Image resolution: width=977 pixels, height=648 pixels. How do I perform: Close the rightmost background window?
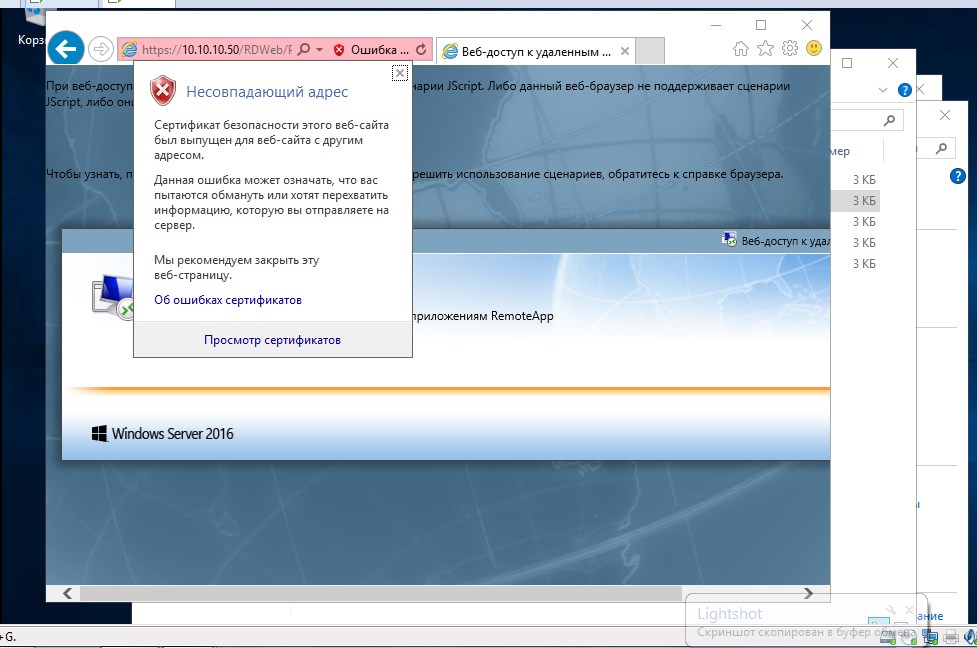tap(945, 115)
